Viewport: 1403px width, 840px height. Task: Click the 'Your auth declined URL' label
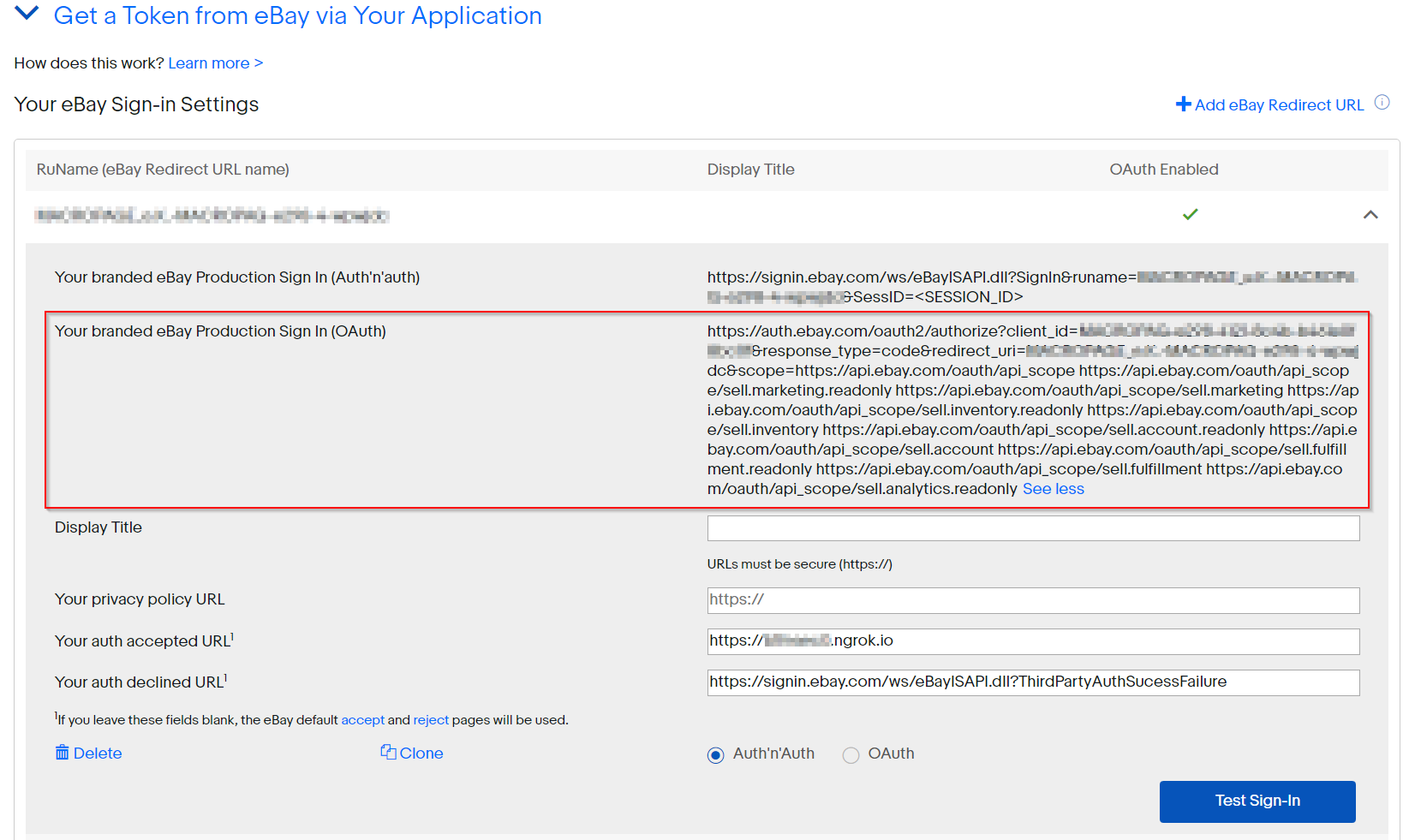[140, 682]
